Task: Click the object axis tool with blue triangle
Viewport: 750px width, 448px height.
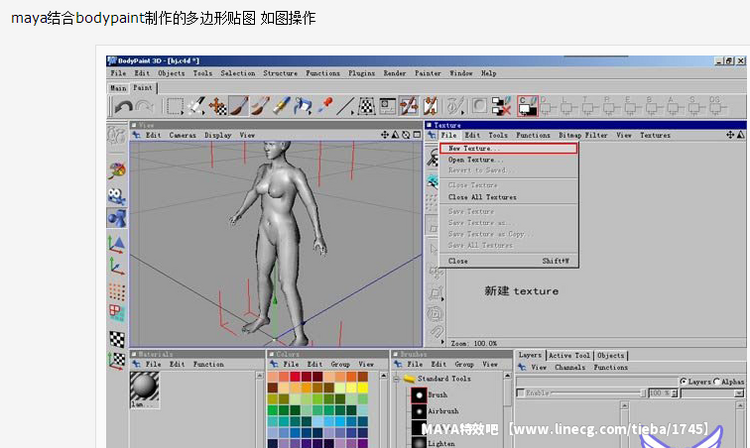Action: pyautogui.click(x=117, y=243)
